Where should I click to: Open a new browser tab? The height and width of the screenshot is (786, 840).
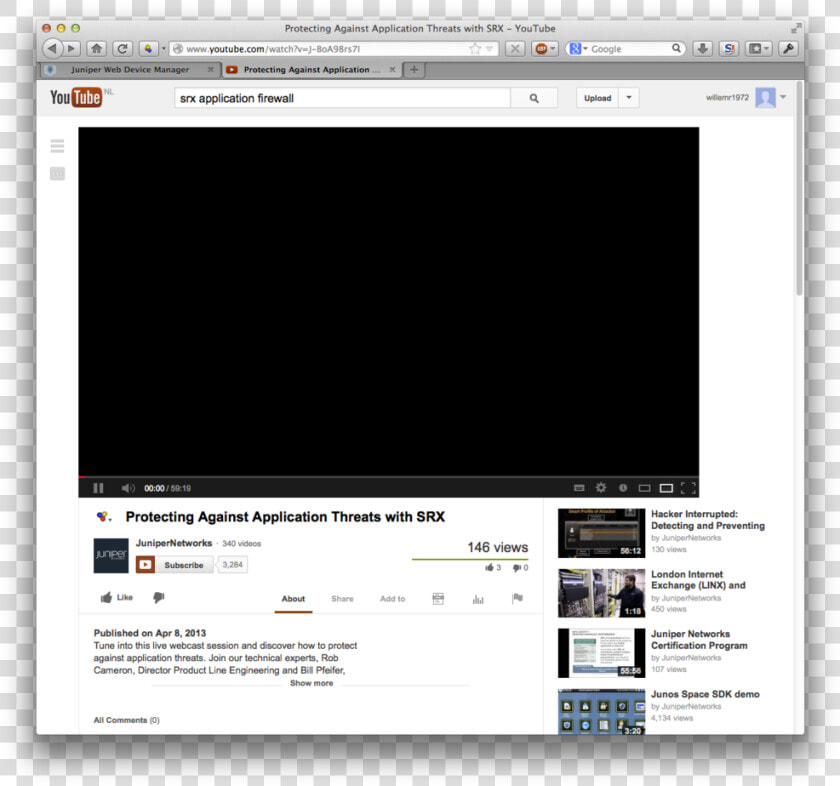[x=414, y=70]
